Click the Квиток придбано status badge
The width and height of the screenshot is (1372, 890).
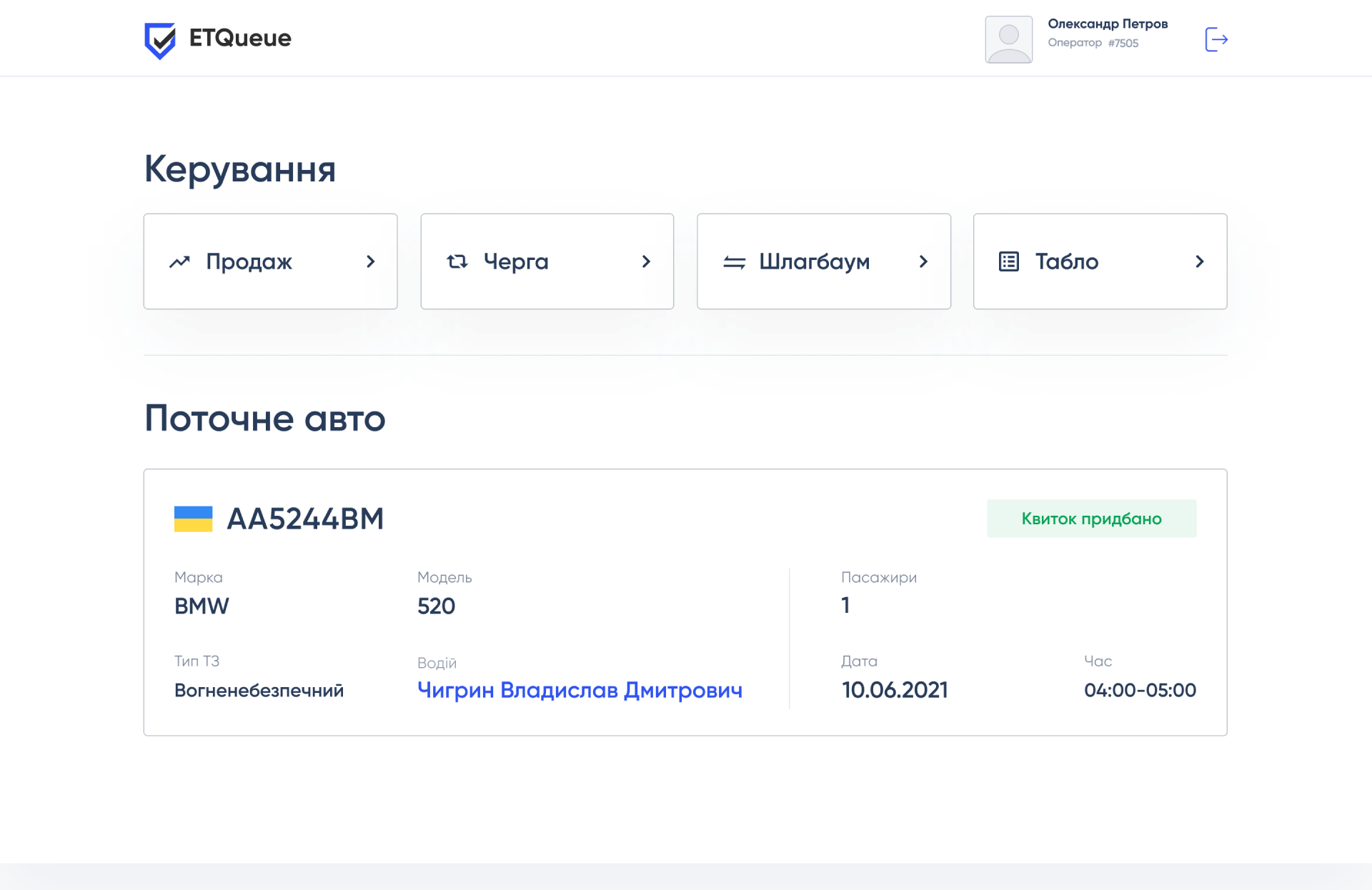[1091, 519]
